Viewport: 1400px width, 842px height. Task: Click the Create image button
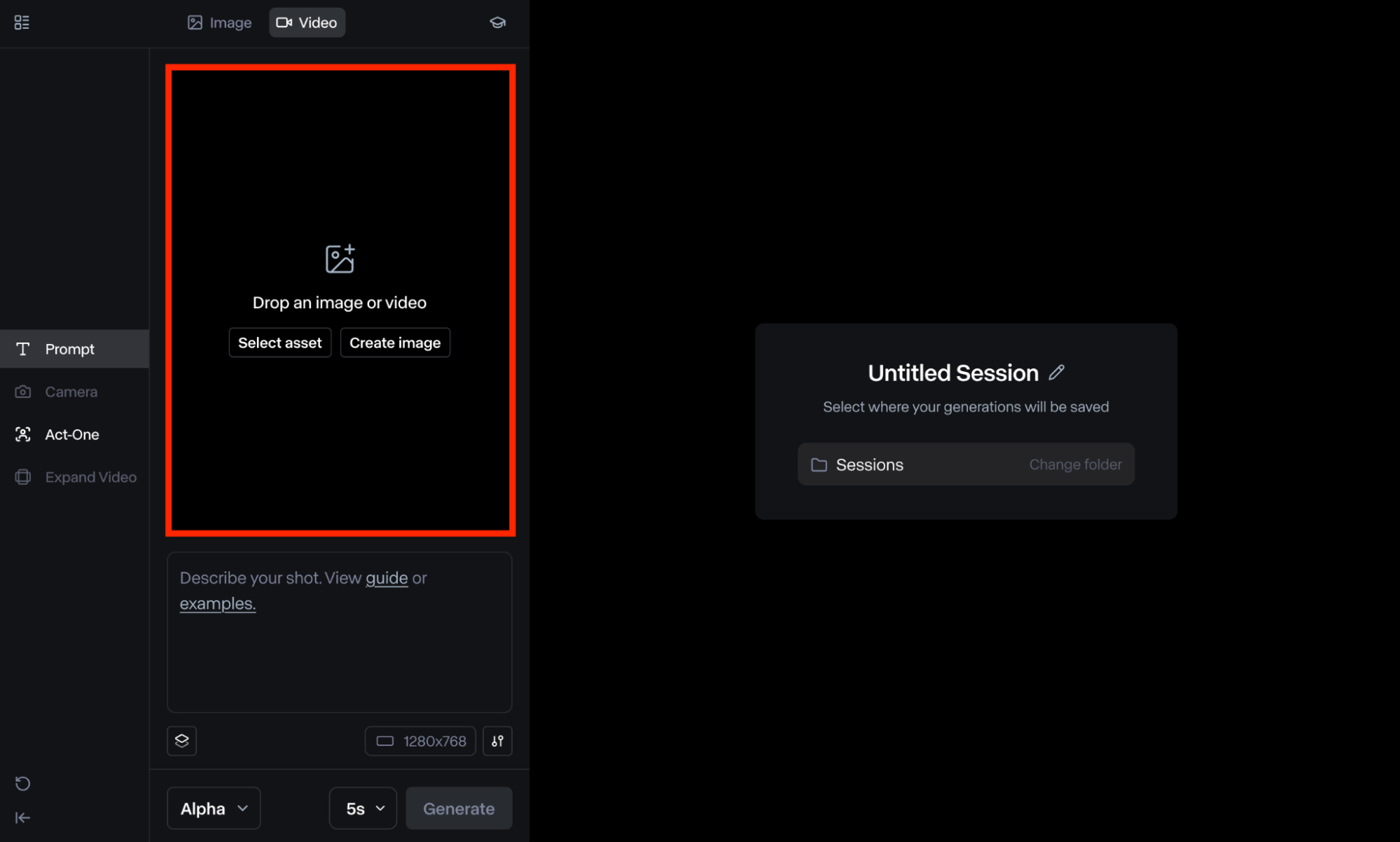coord(395,343)
